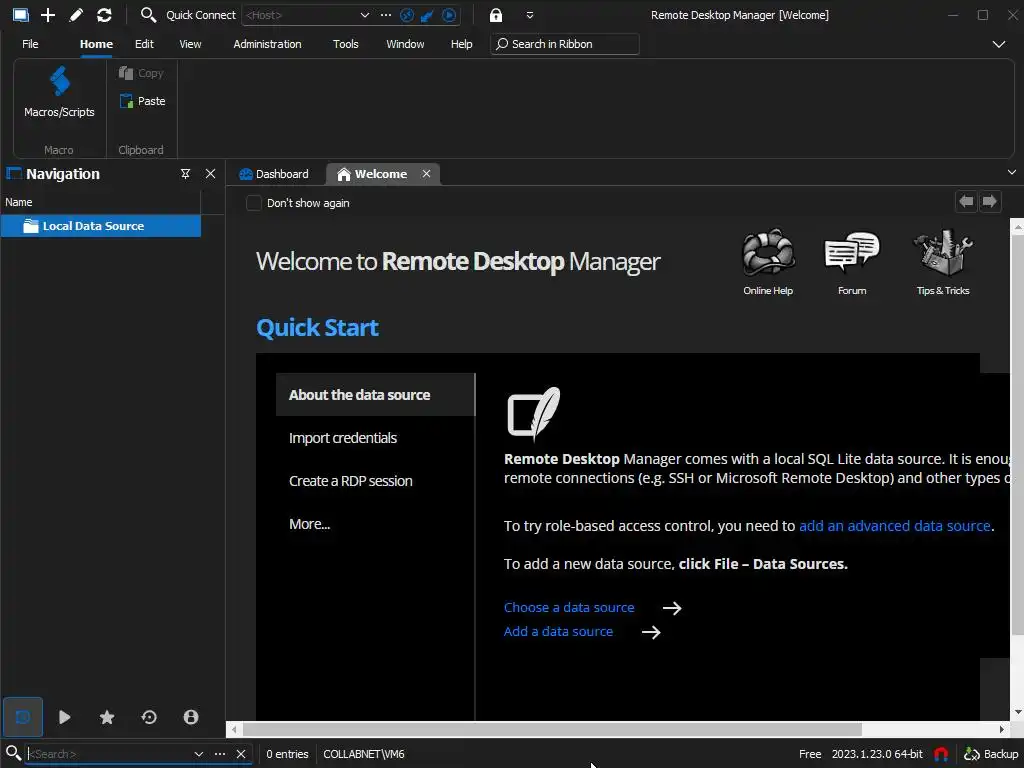Click the search magnifier in status bar

[13, 753]
